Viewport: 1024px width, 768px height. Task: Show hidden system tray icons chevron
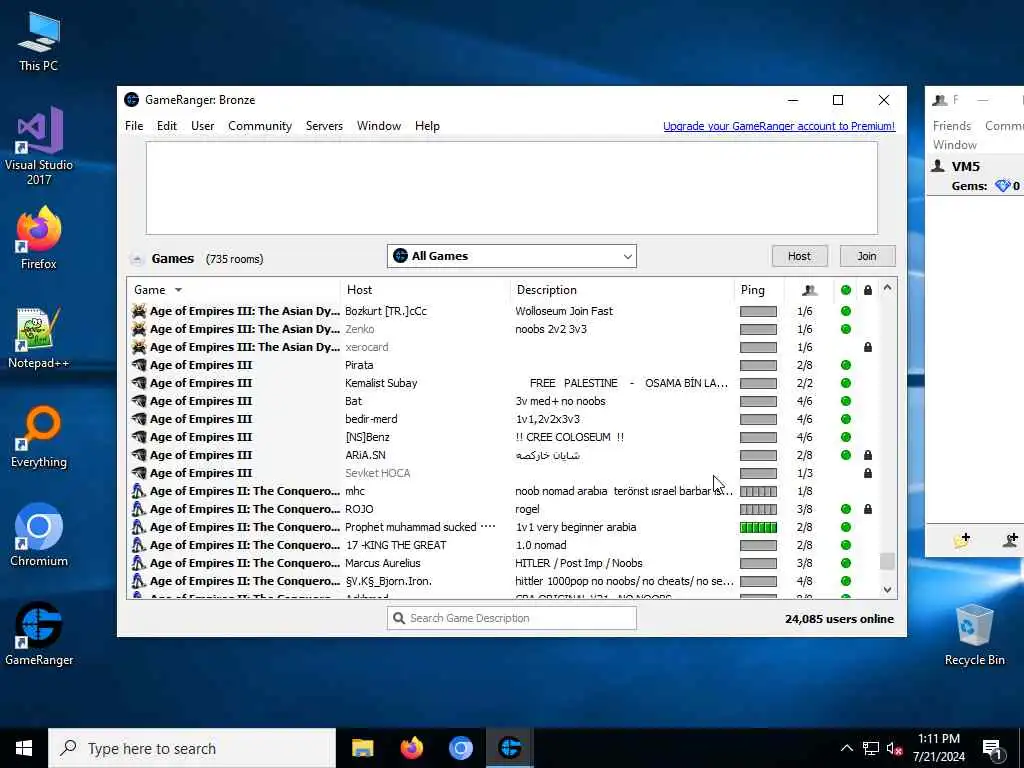pos(846,748)
